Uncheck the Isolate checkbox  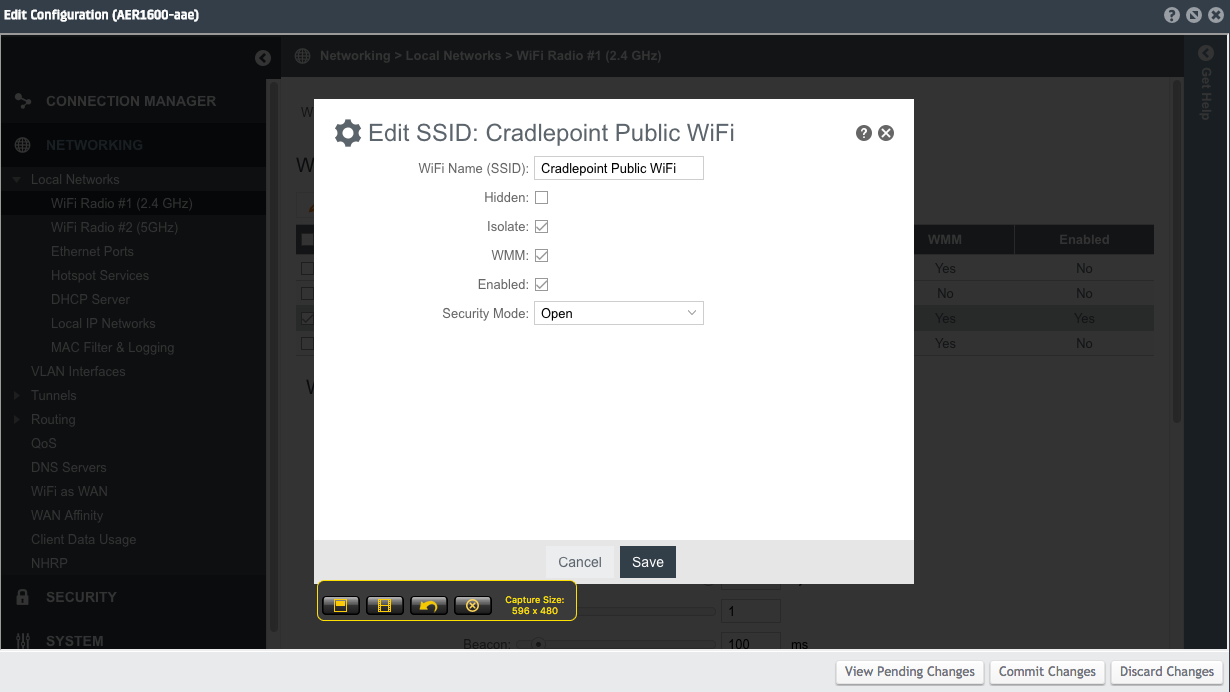click(x=541, y=227)
